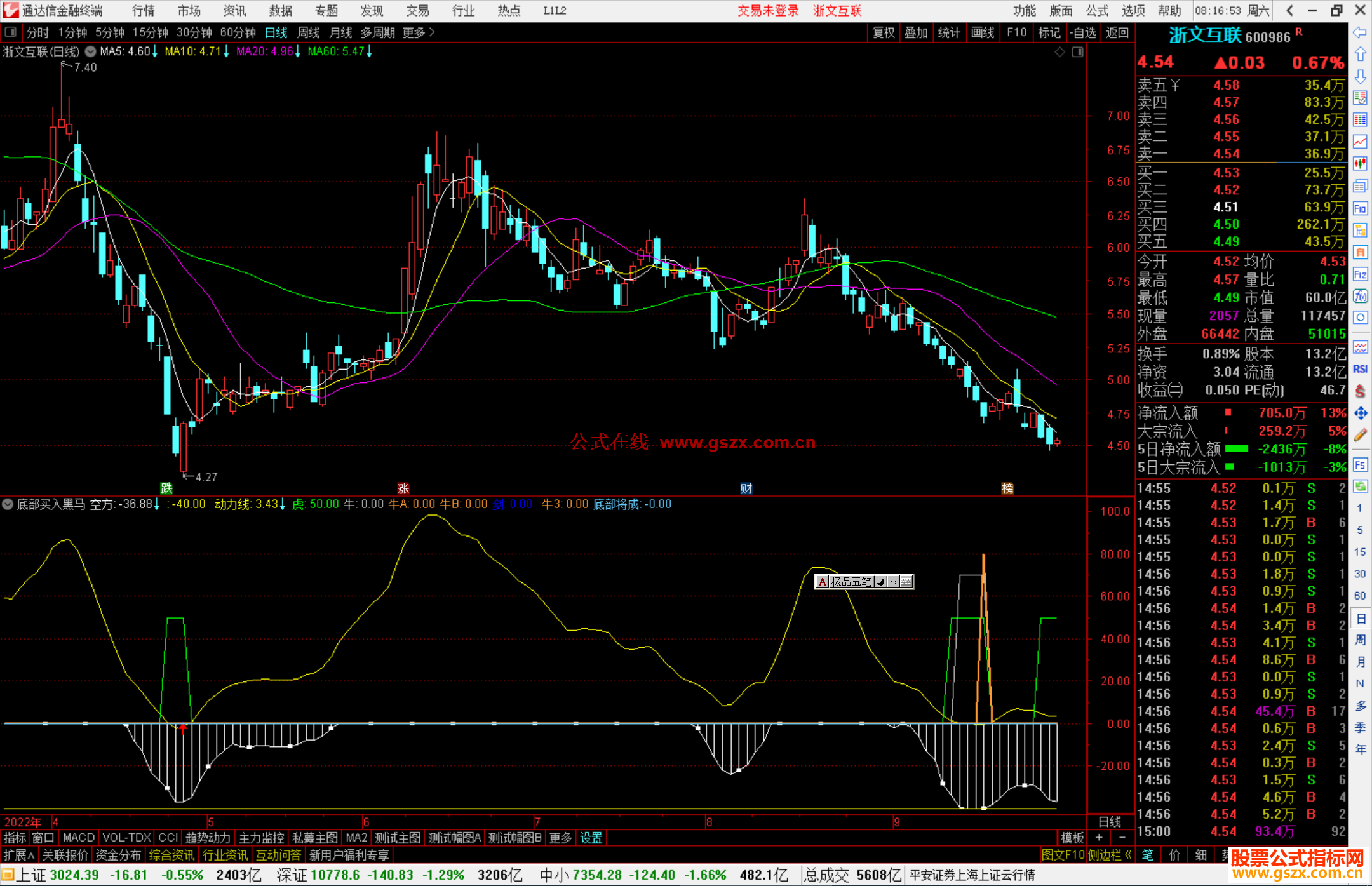Open the red trend line chart icon
The height and width of the screenshot is (886, 1372).
pyautogui.click(x=1360, y=142)
